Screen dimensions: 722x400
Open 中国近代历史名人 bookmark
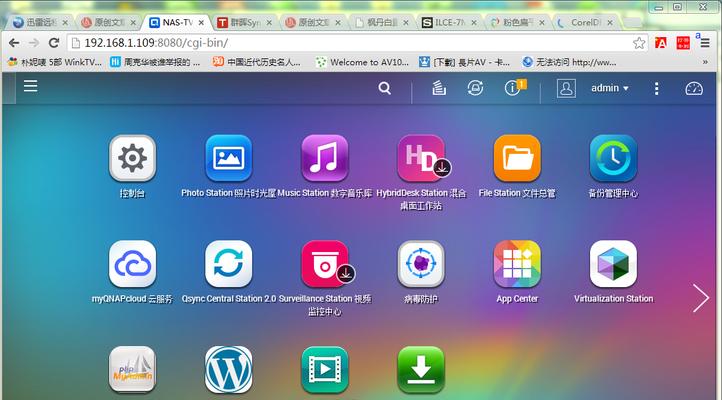point(257,62)
